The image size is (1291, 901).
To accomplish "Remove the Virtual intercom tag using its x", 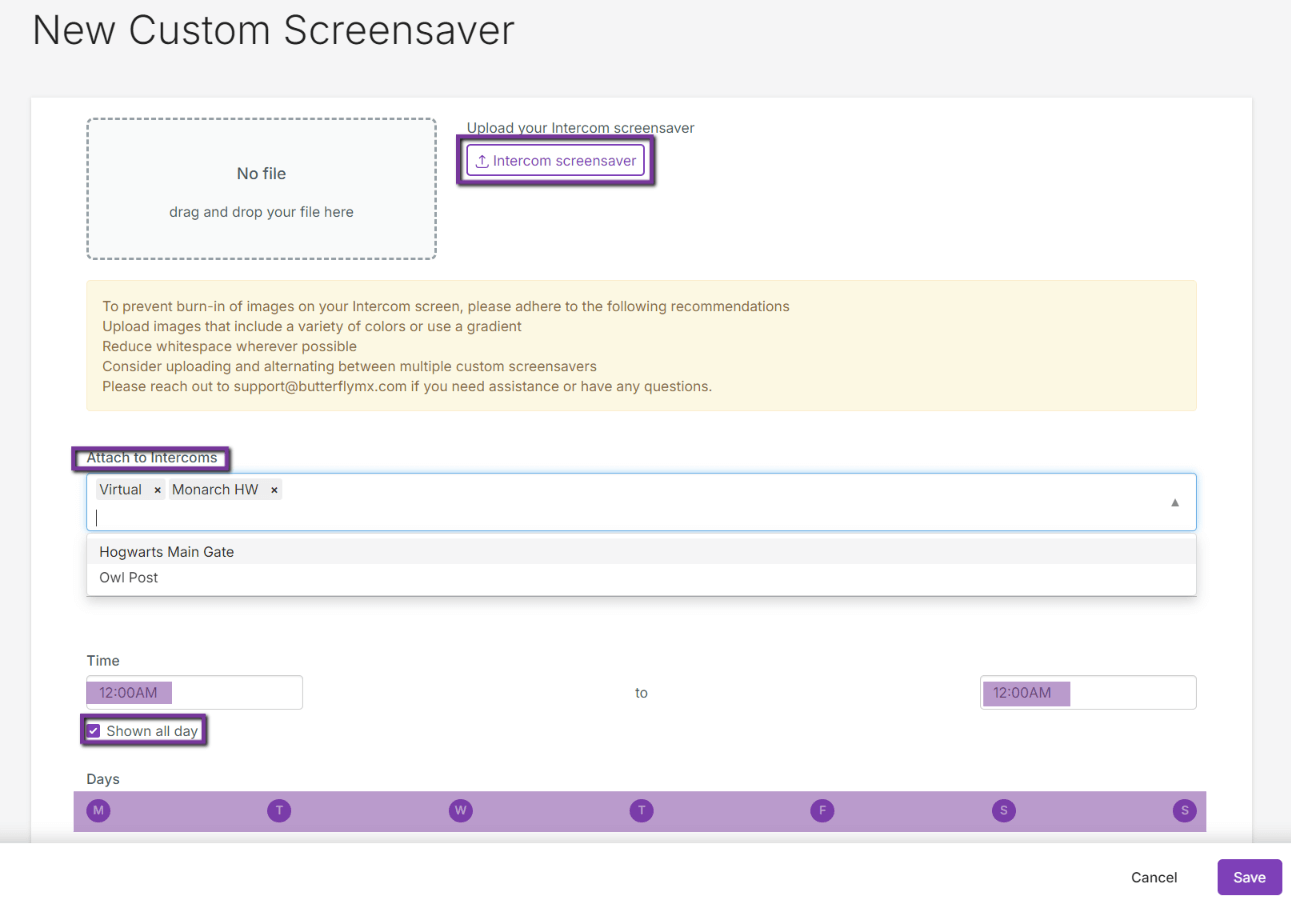I will (157, 489).
